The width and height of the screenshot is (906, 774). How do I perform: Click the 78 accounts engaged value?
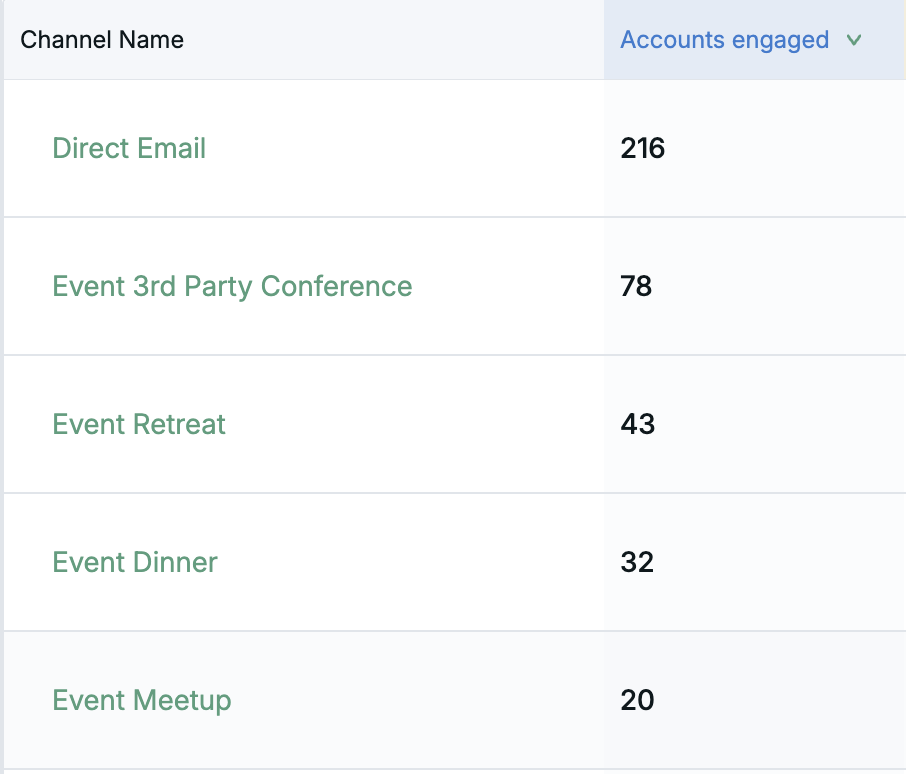pyautogui.click(x=636, y=287)
